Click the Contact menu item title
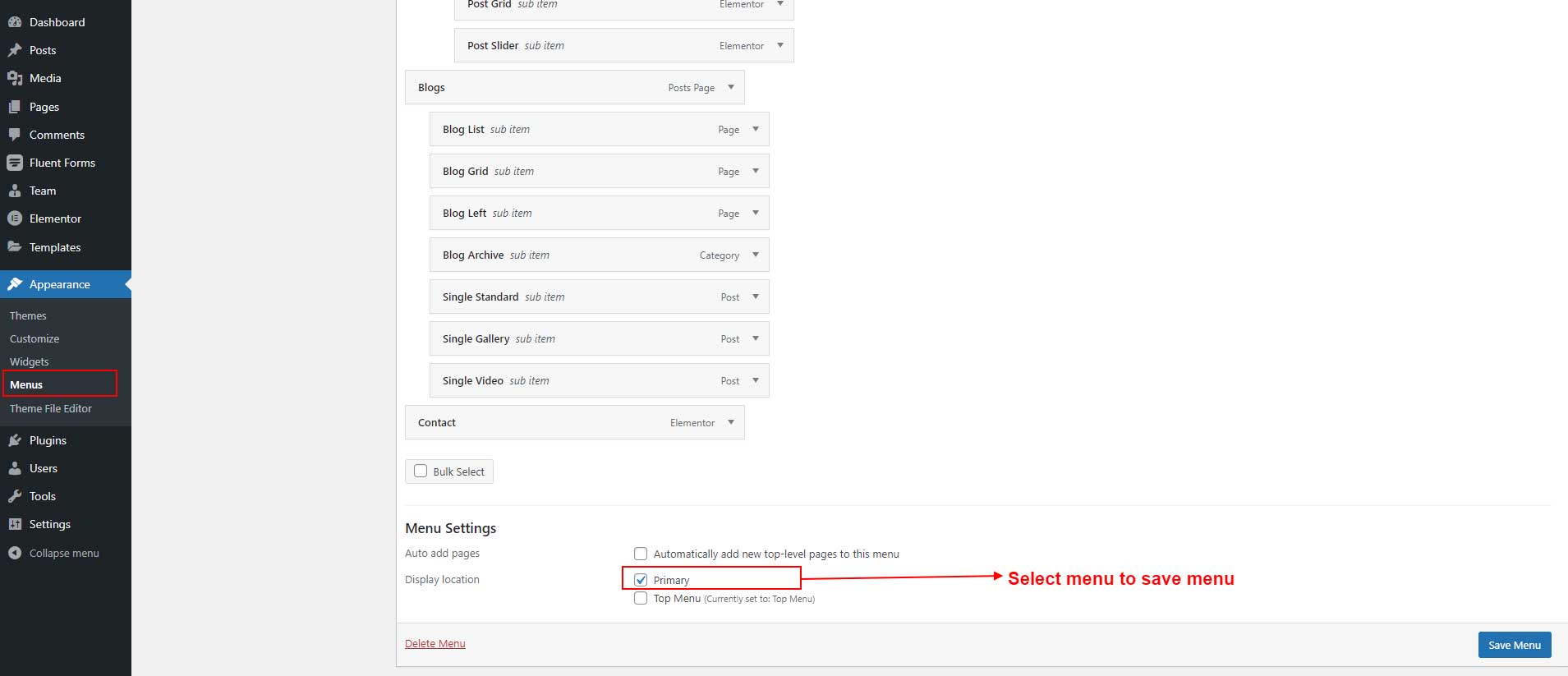Viewport: 1568px width, 676px height. point(437,422)
